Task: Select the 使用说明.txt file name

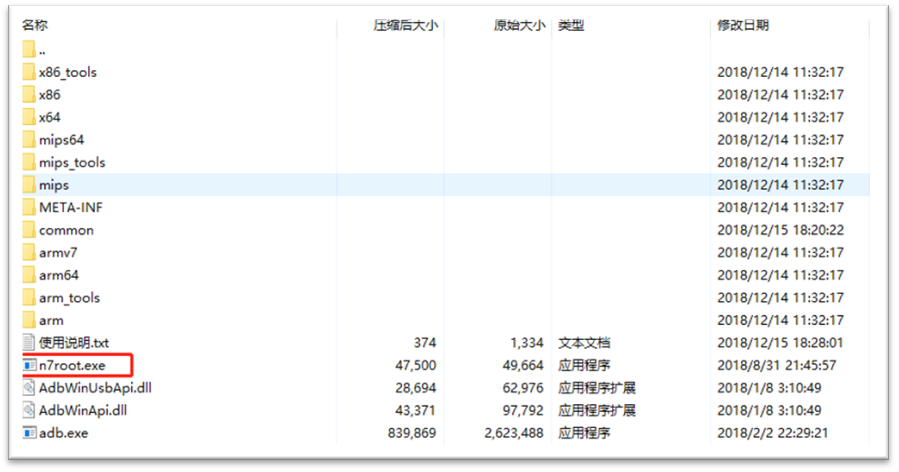Action: click(74, 343)
